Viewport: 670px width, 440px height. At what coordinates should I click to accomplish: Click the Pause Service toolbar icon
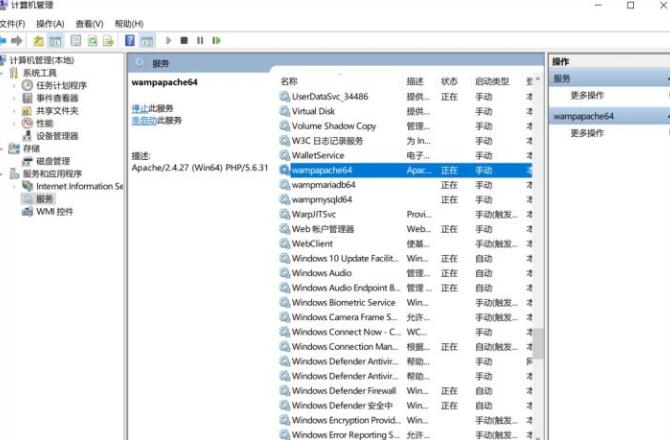tap(200, 41)
